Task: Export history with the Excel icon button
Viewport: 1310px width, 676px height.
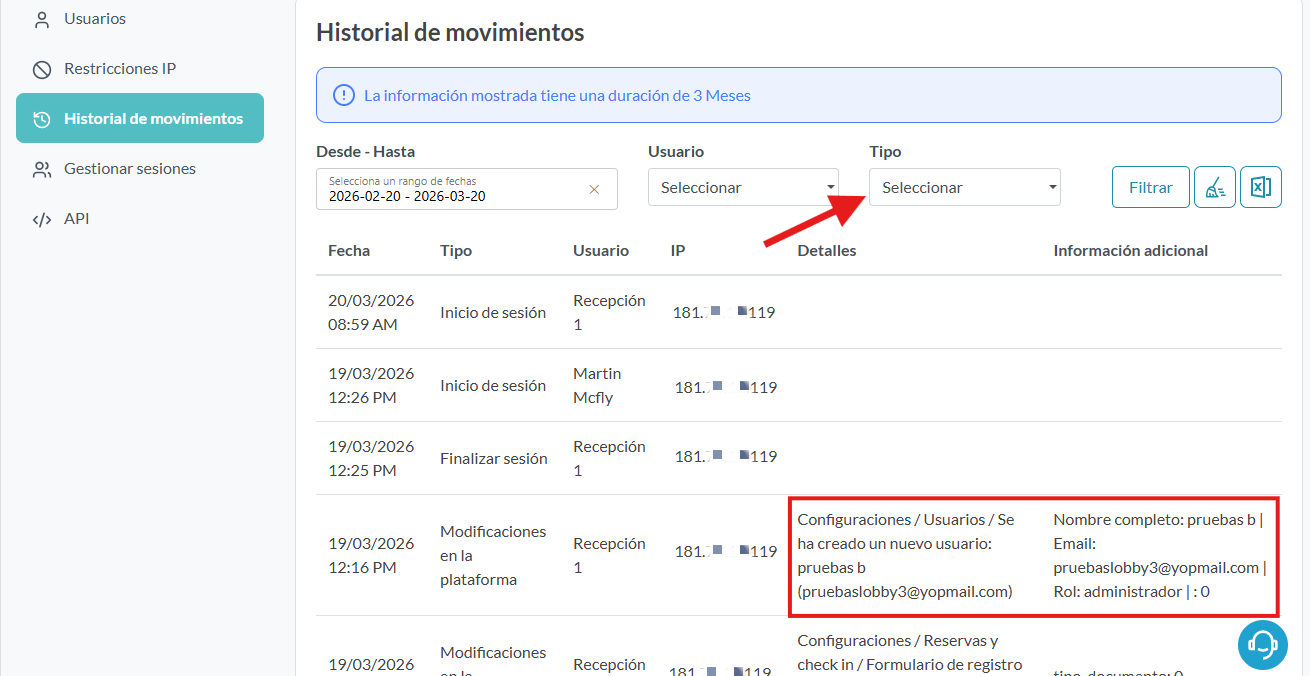Action: pos(1261,187)
